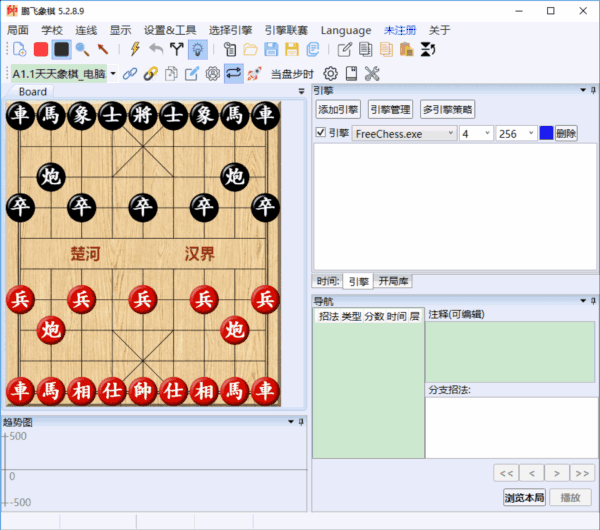Click the blue engine color swatch
Image resolution: width=600 pixels, height=530 pixels.
coord(545,133)
